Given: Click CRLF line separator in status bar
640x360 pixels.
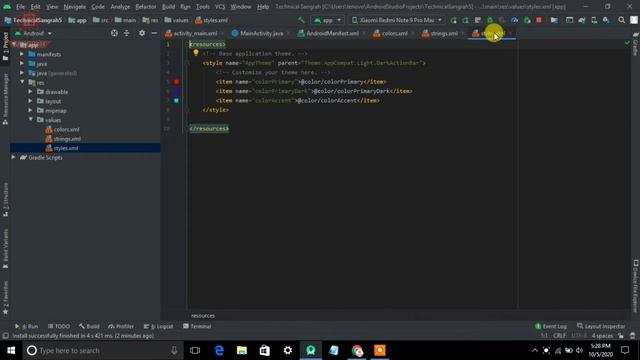Looking at the screenshot, I should click(559, 336).
